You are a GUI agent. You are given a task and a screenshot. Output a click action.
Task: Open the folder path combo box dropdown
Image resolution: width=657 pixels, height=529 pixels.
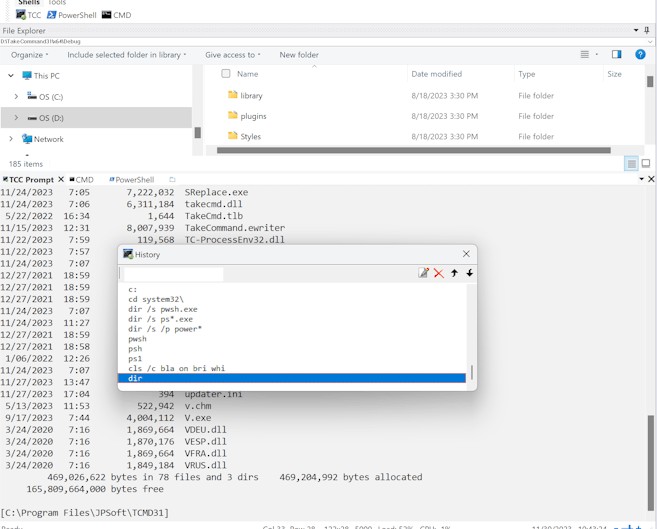(650, 41)
